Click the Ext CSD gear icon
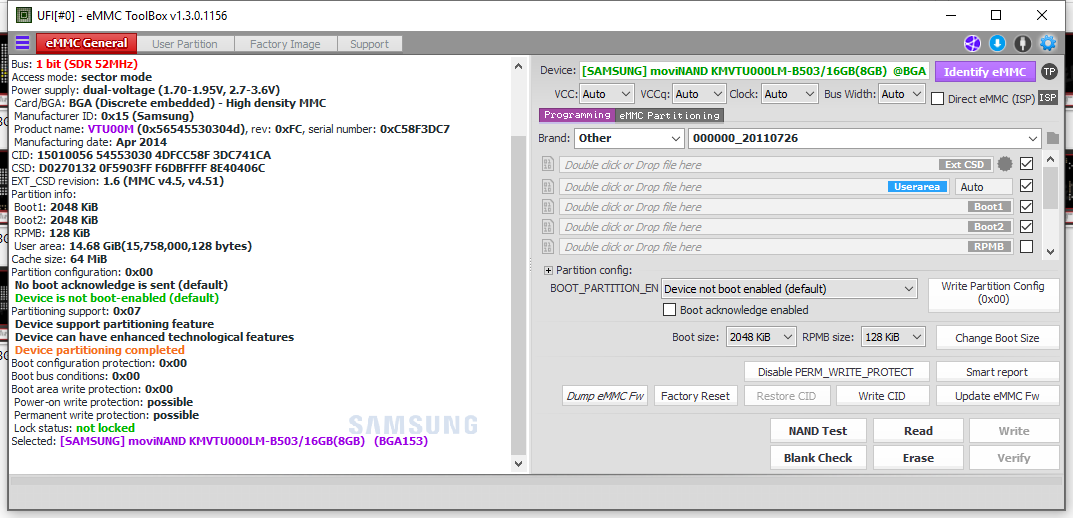 [1004, 165]
